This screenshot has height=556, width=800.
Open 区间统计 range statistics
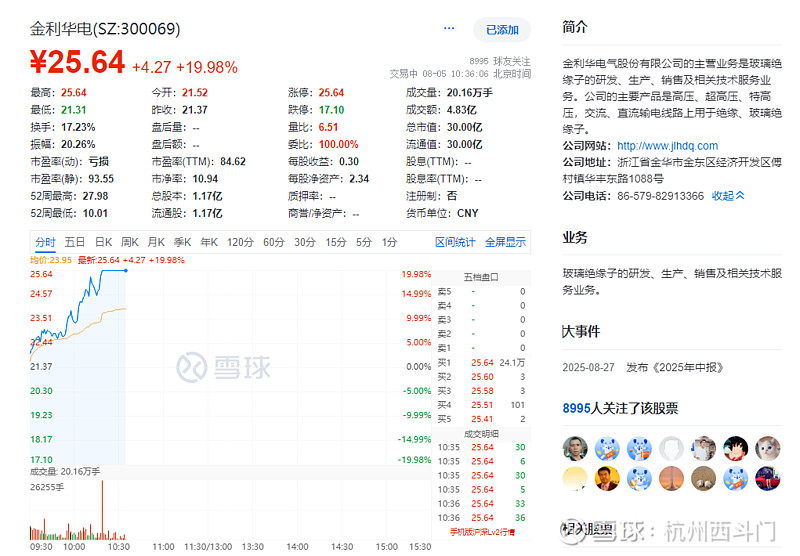tap(455, 242)
